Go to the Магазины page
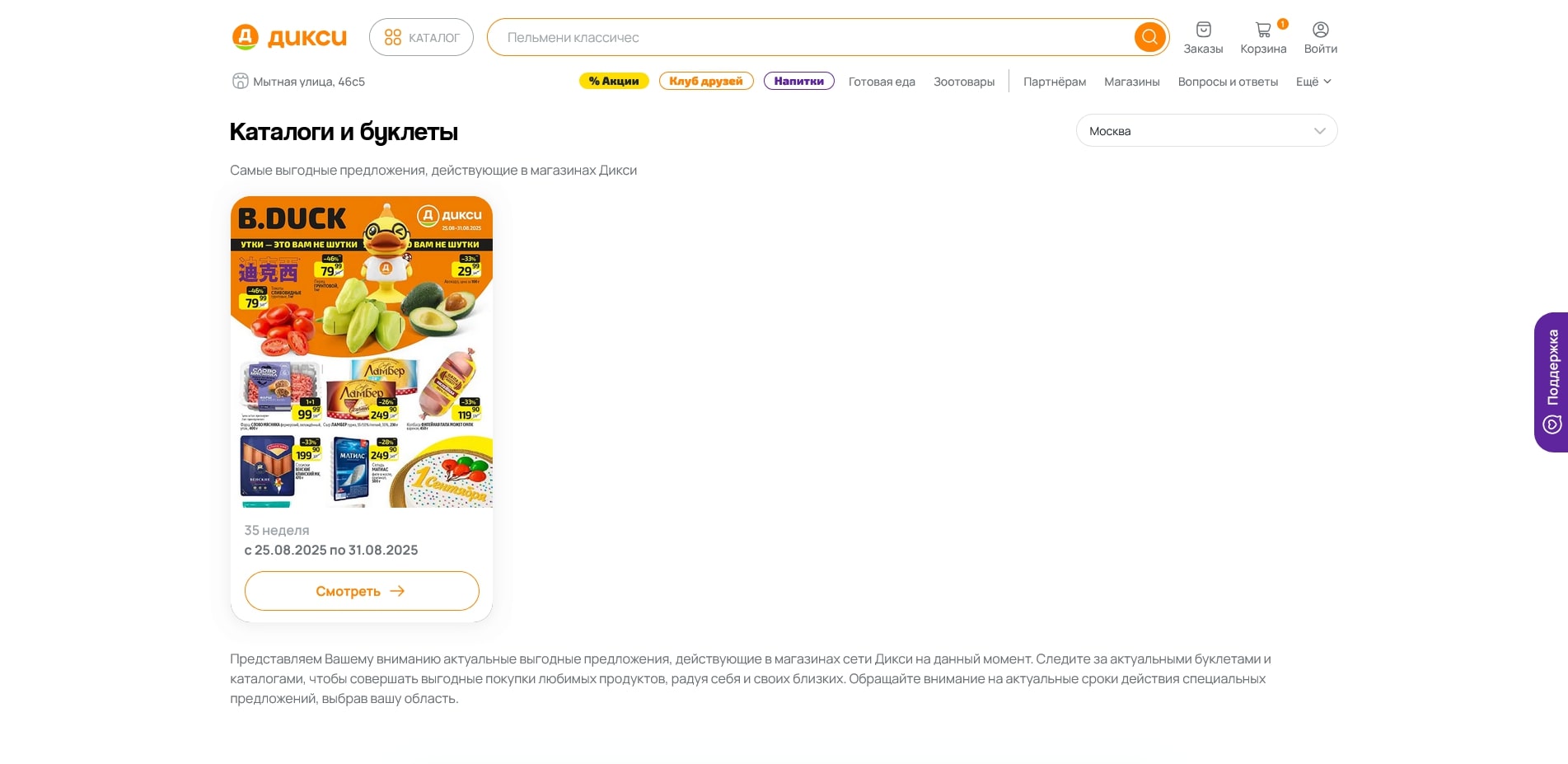Viewport: 1568px width, 764px height. coord(1131,82)
